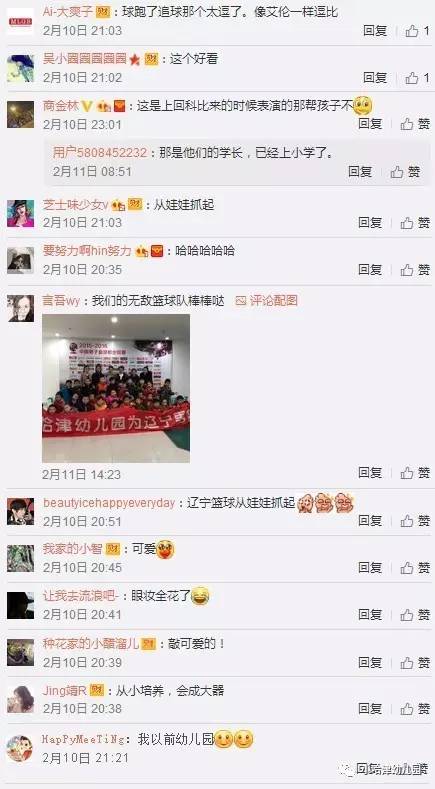Click 让我去流浪吧-'s avatar
435x789 pixels.
[x=21, y=605]
